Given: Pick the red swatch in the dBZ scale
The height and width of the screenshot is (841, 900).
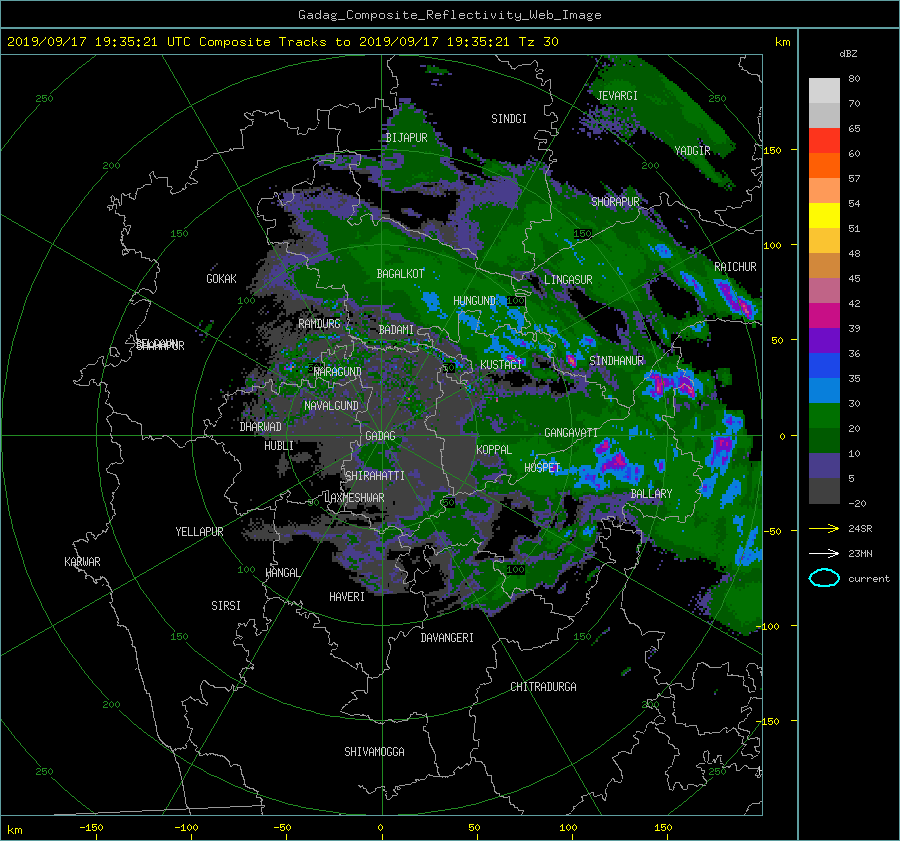Looking at the screenshot, I should point(824,140).
